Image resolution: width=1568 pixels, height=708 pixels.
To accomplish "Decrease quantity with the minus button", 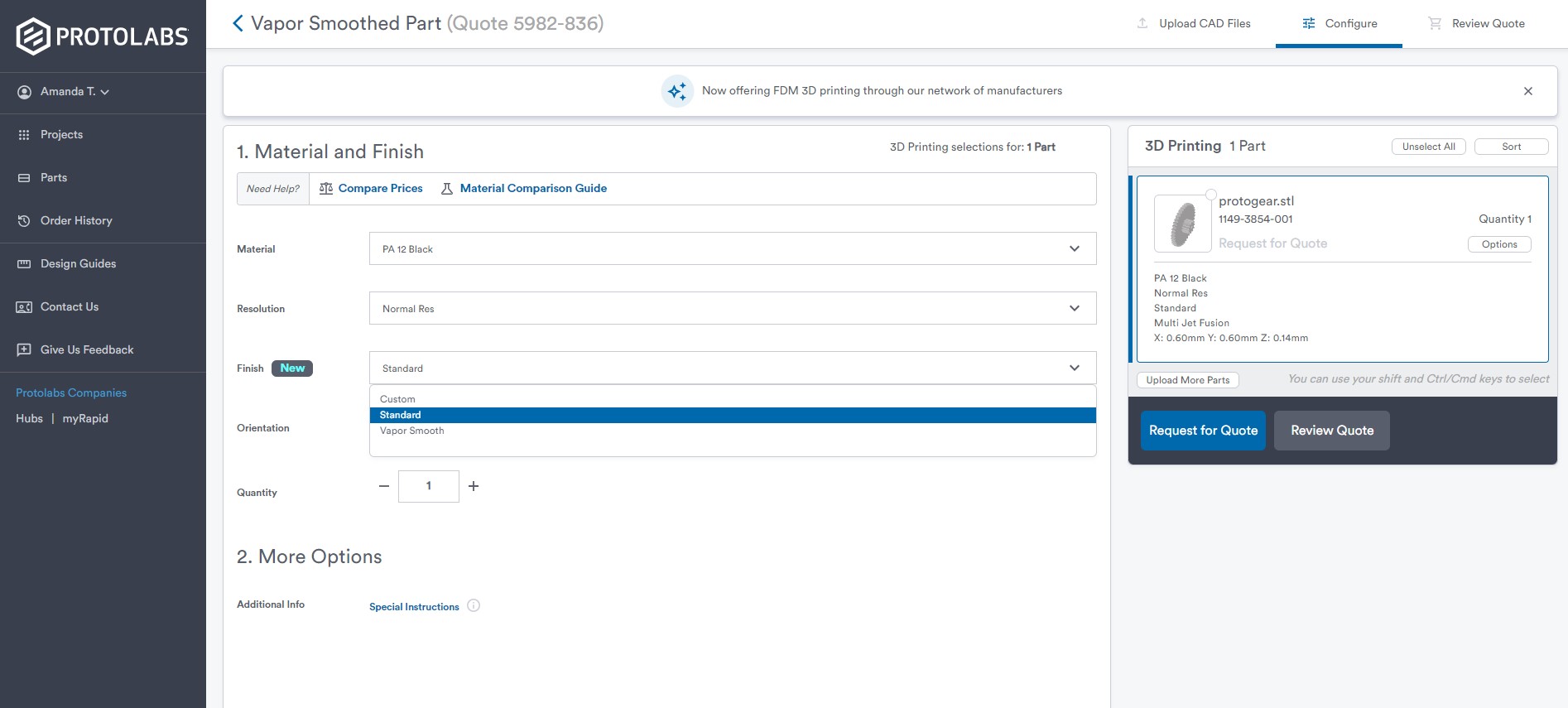I will (384, 486).
